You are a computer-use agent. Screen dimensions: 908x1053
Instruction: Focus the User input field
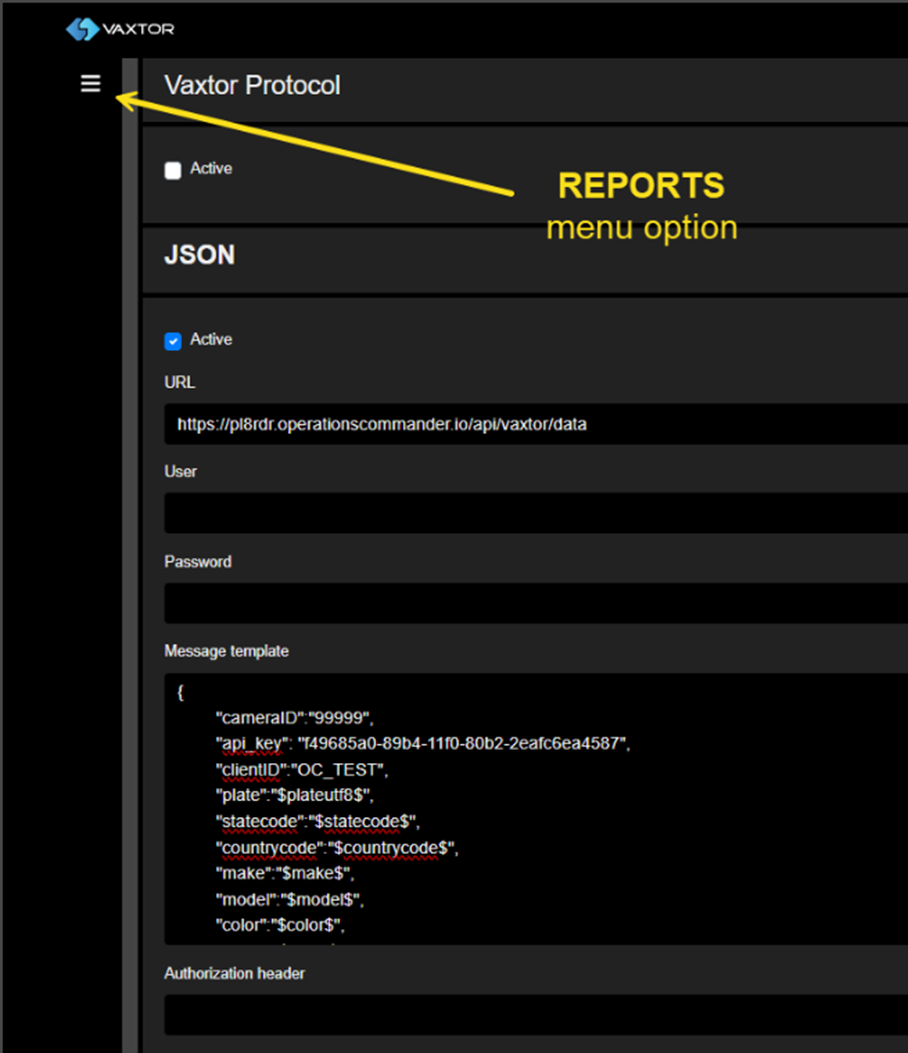tap(536, 513)
